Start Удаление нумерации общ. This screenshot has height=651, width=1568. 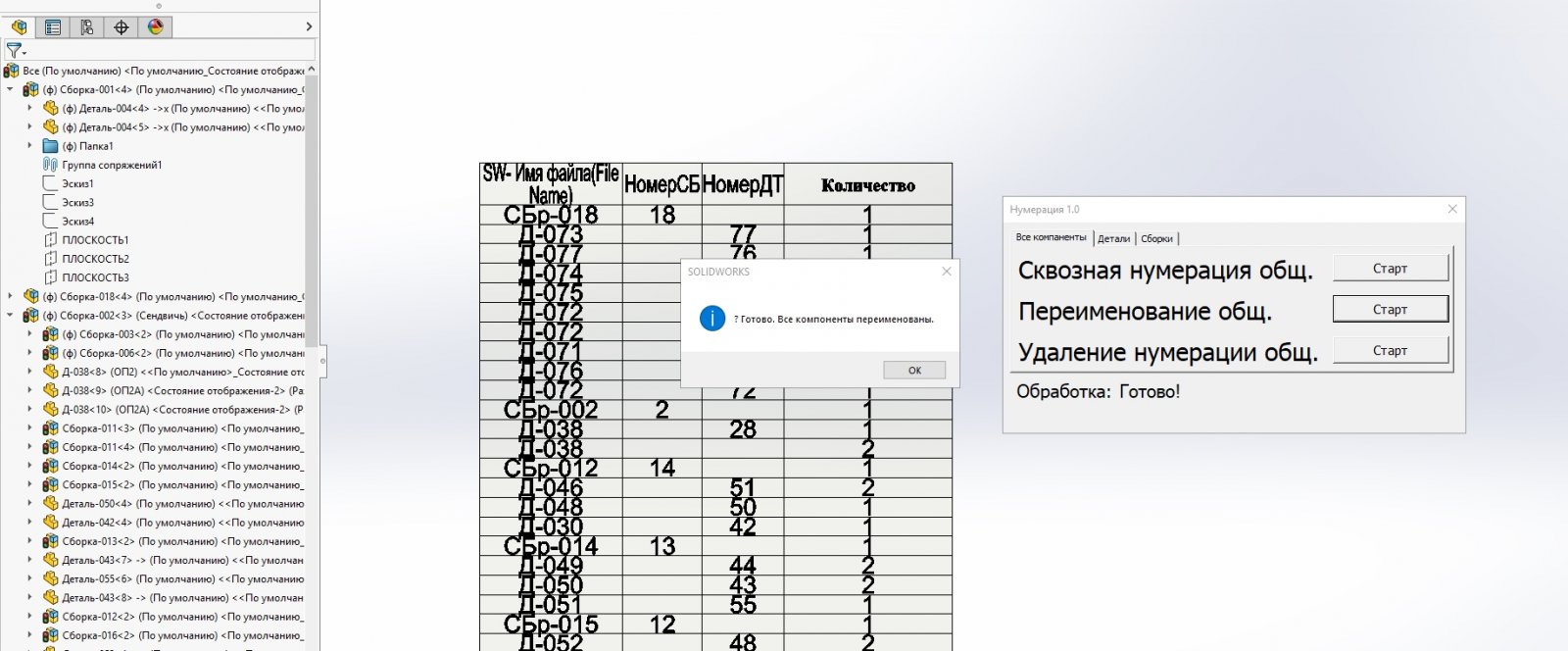[x=1390, y=351]
